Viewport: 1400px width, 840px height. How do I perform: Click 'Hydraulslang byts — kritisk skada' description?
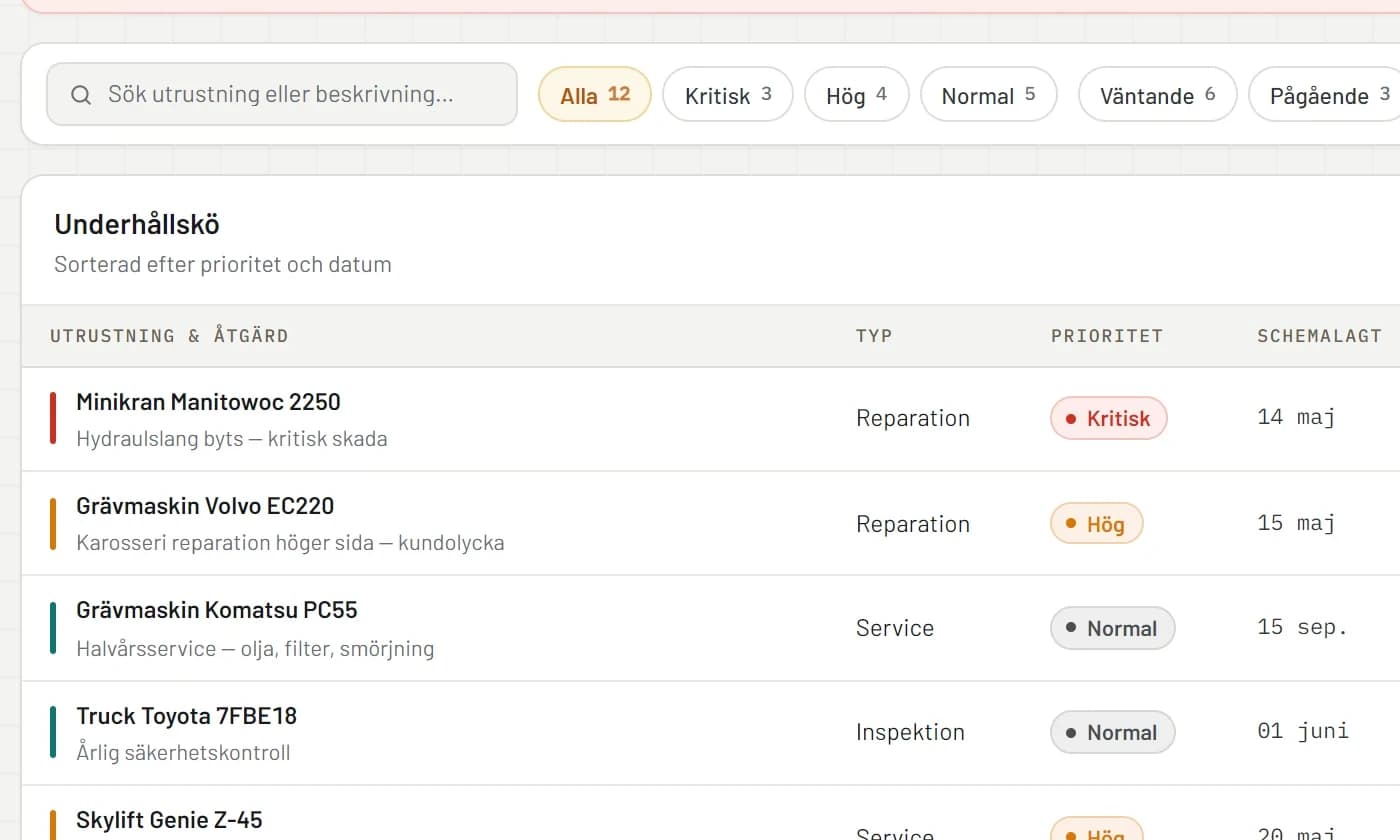(231, 439)
